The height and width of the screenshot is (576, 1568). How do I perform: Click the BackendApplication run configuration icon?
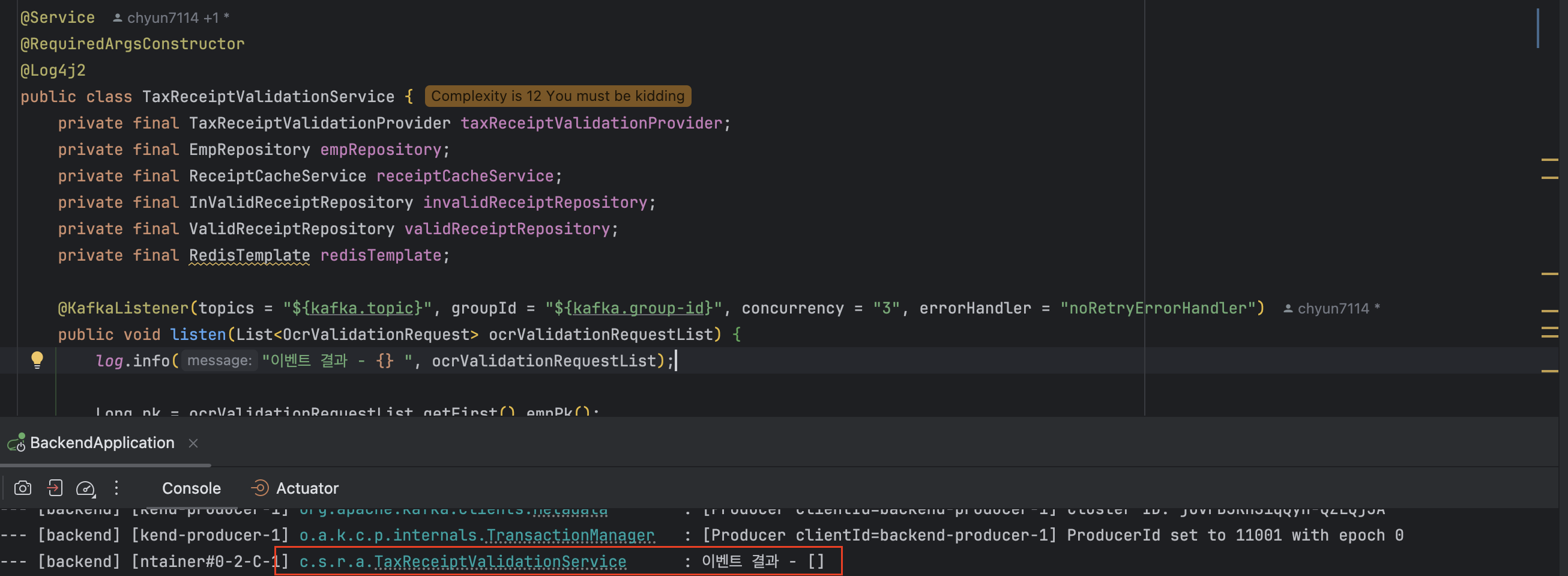(16, 443)
